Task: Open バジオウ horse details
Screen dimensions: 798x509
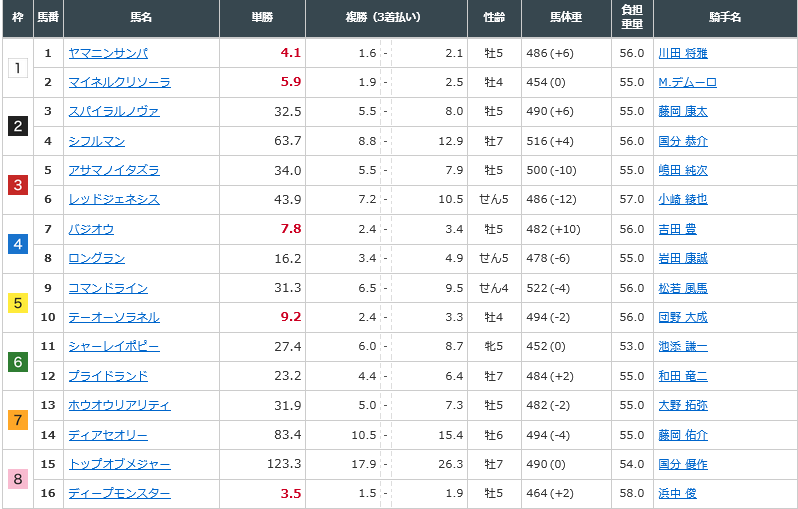Action: (x=91, y=229)
